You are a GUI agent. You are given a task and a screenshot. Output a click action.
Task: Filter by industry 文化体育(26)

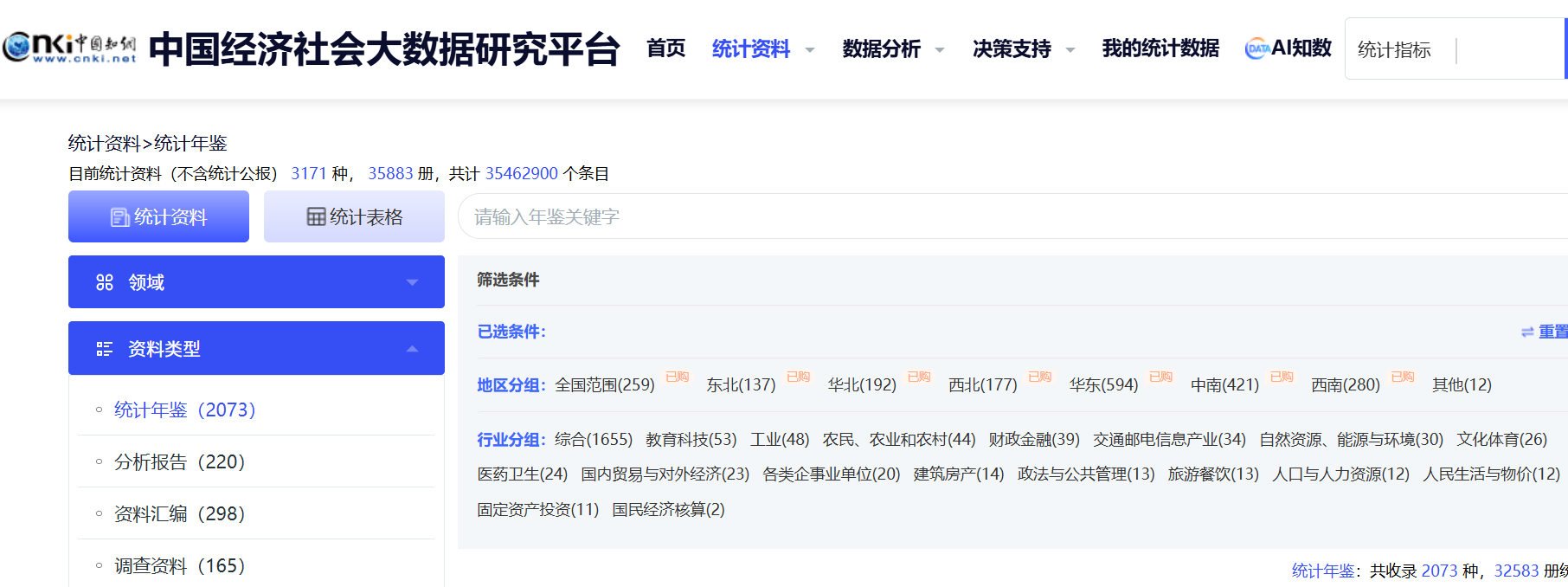(x=1501, y=439)
